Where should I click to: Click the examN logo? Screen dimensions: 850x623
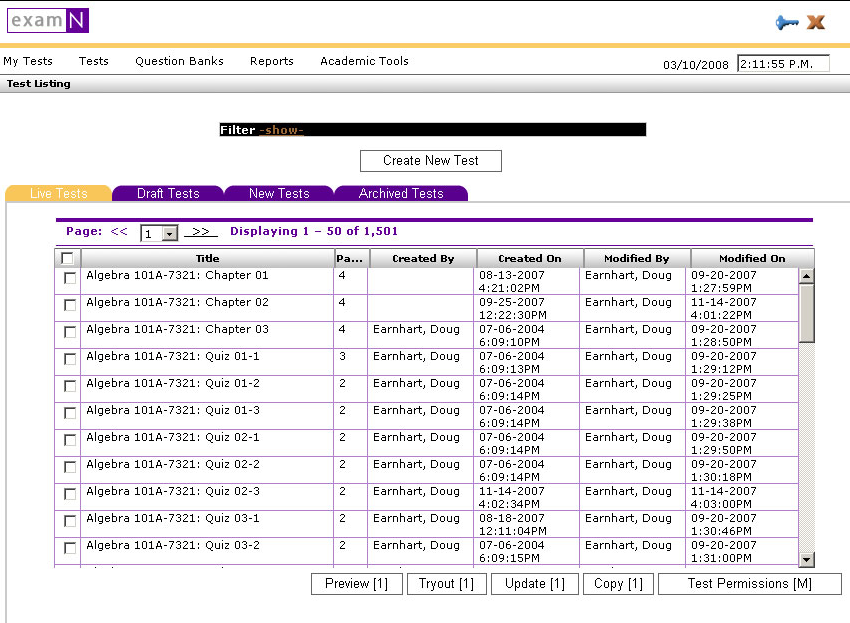pyautogui.click(x=47, y=20)
